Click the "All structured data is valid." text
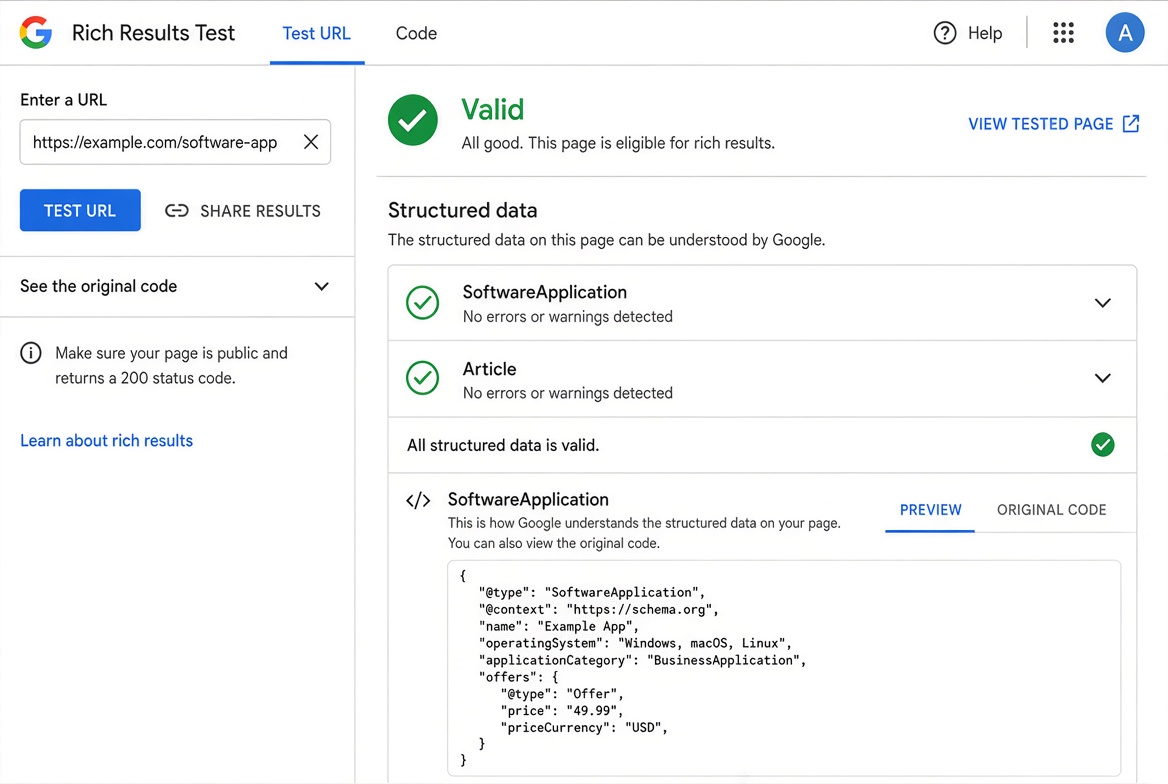 pos(503,446)
